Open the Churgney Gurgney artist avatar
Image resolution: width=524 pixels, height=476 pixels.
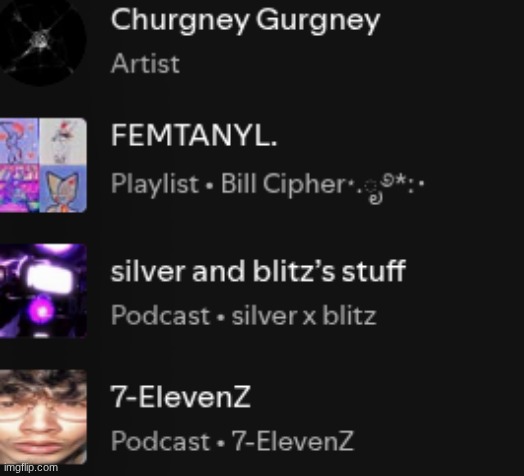[43, 42]
